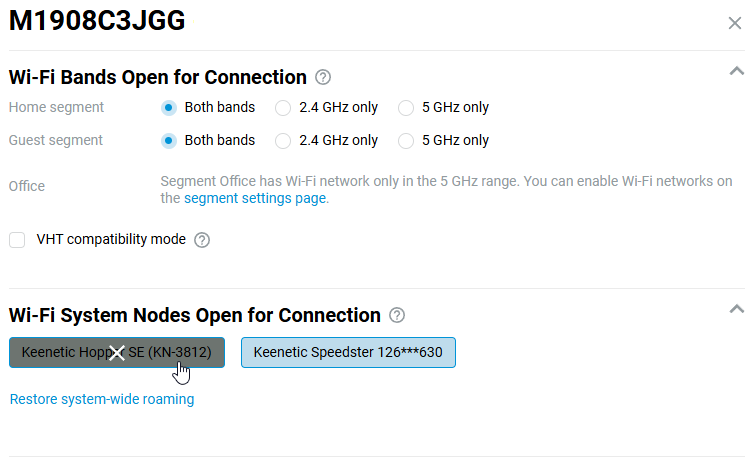
Task: Close the M1908C3JGG device panel
Action: [x=735, y=23]
